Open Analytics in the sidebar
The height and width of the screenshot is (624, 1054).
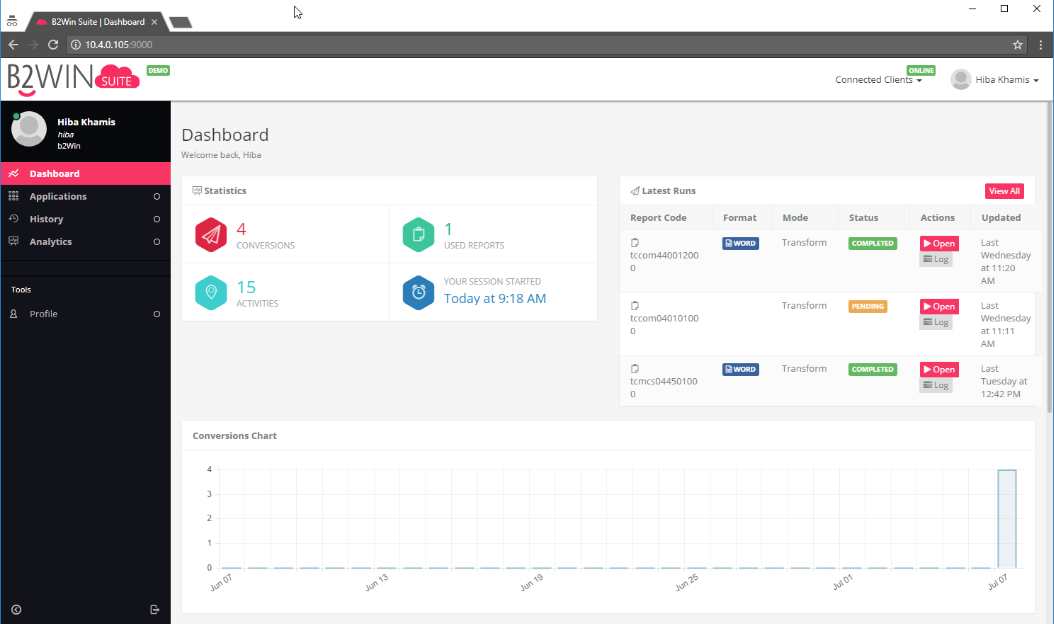[85, 241]
